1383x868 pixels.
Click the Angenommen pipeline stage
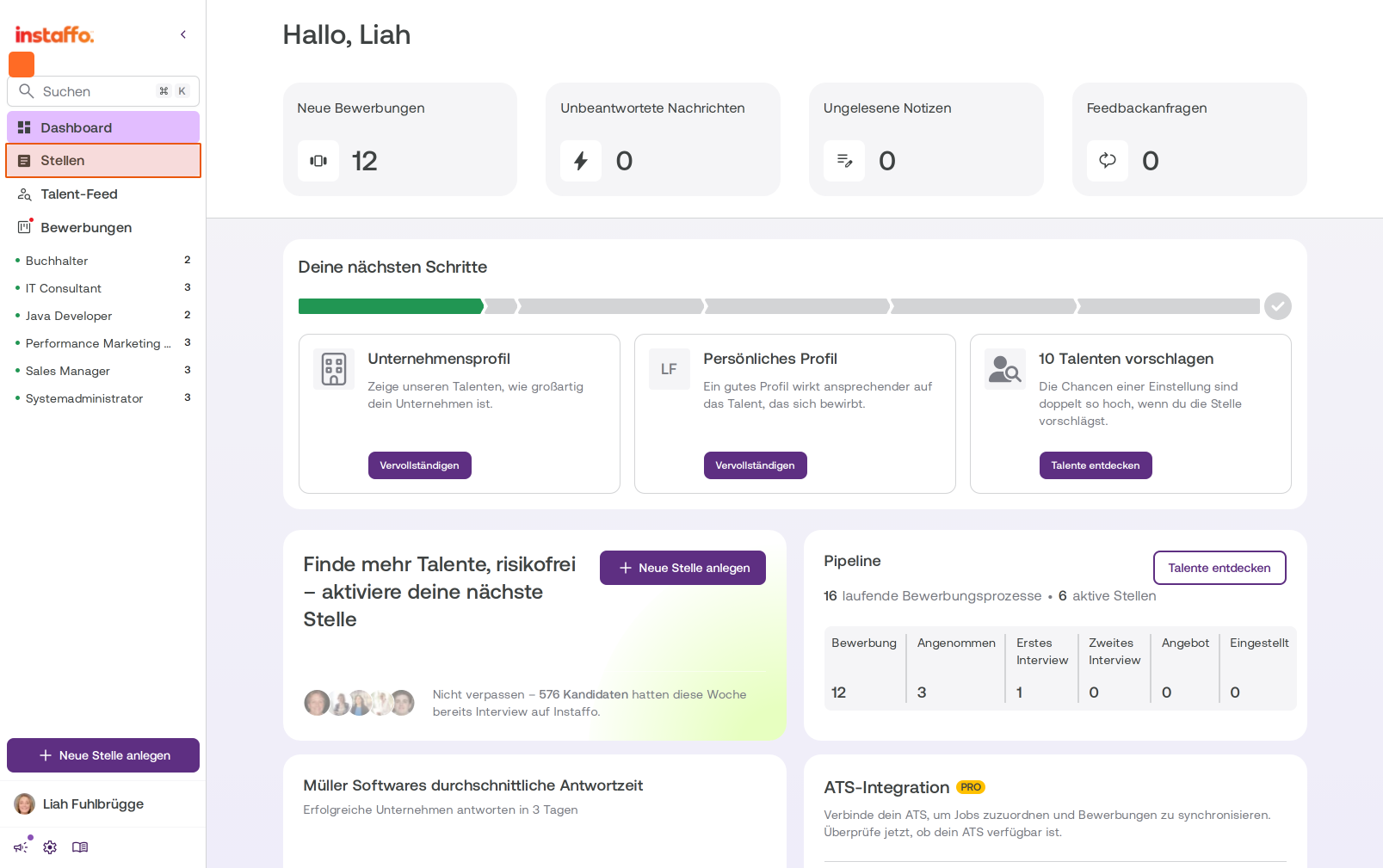[x=955, y=668]
